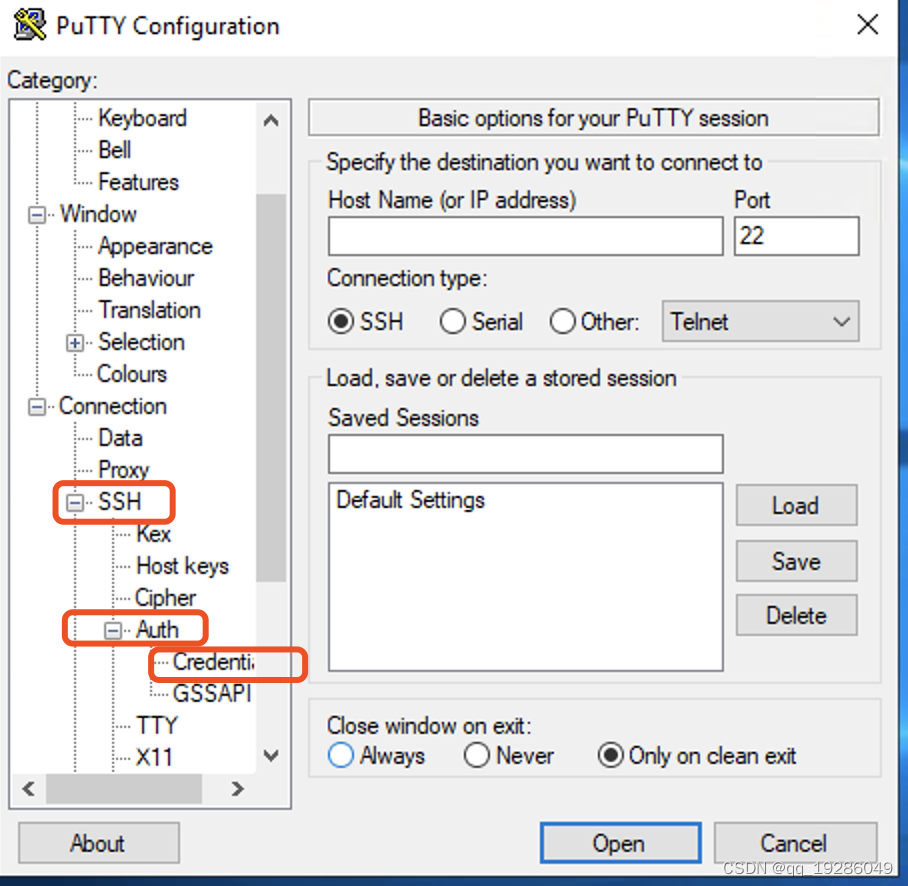This screenshot has width=908, height=886.
Task: Click the About button
Action: click(x=98, y=842)
